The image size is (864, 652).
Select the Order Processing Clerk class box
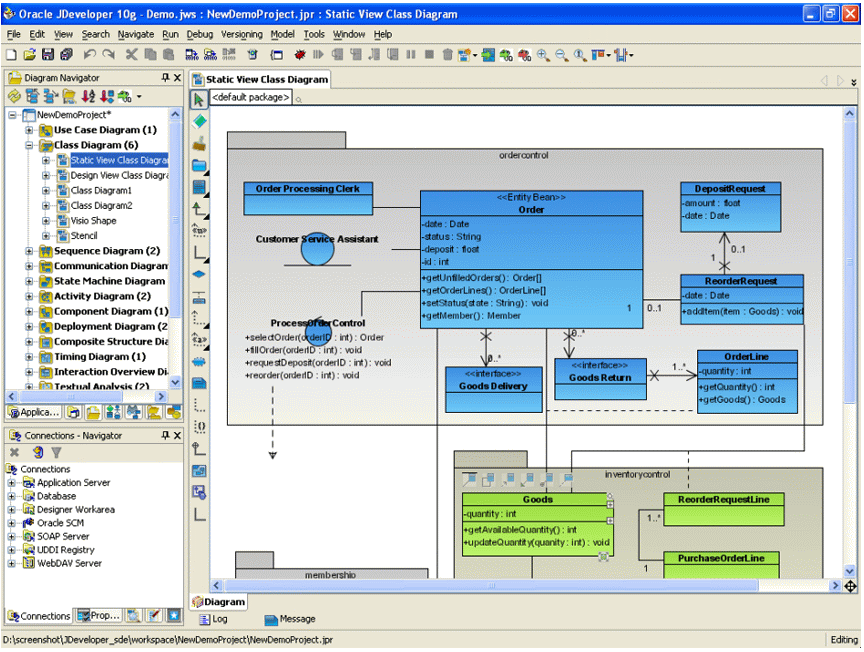[x=308, y=198]
